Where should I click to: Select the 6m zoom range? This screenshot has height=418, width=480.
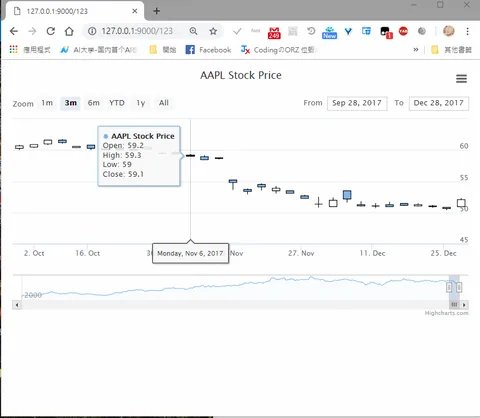click(x=94, y=103)
